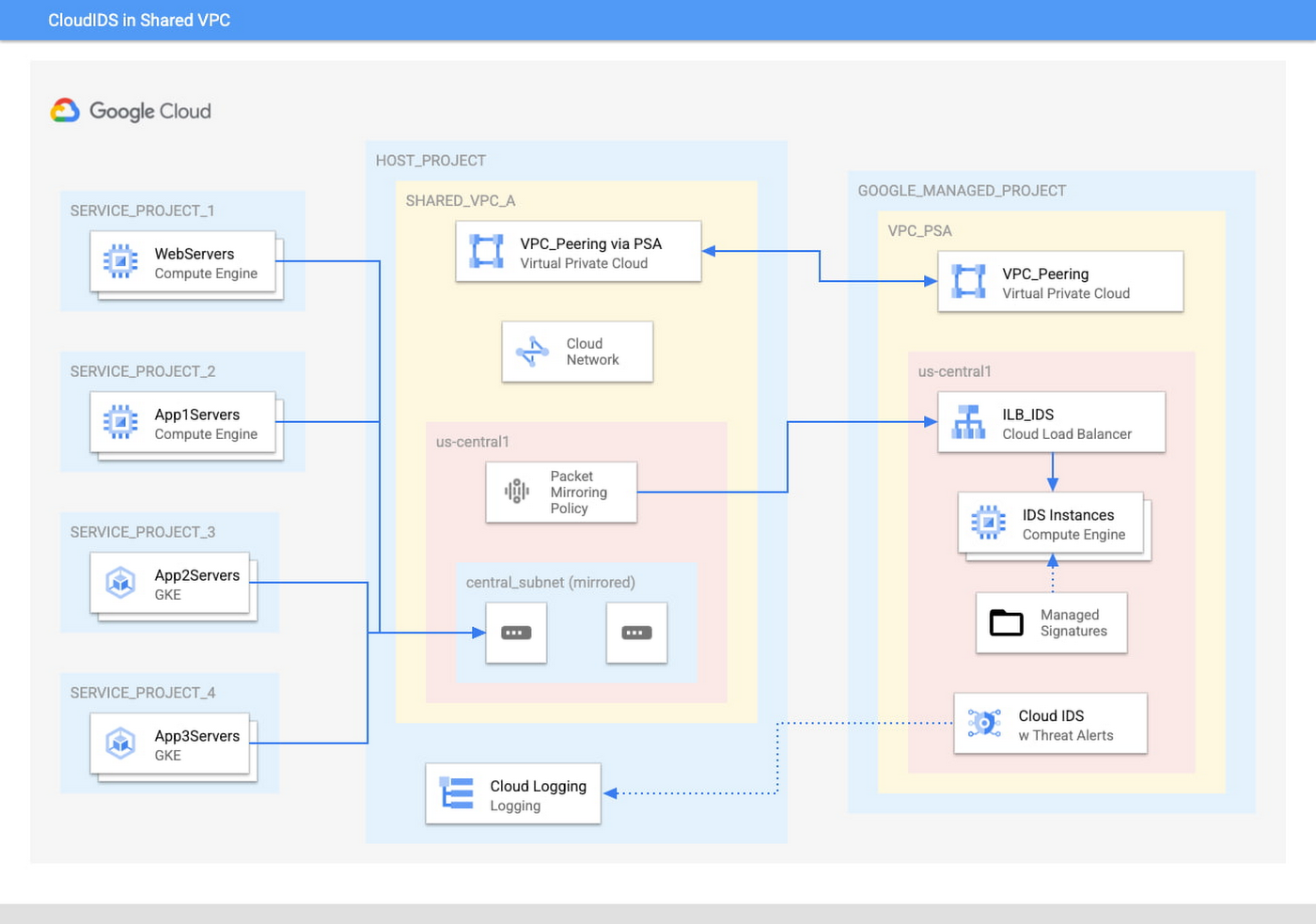The height and width of the screenshot is (924, 1316).
Task: Select the Managed Signatures text
Action: (1073, 623)
